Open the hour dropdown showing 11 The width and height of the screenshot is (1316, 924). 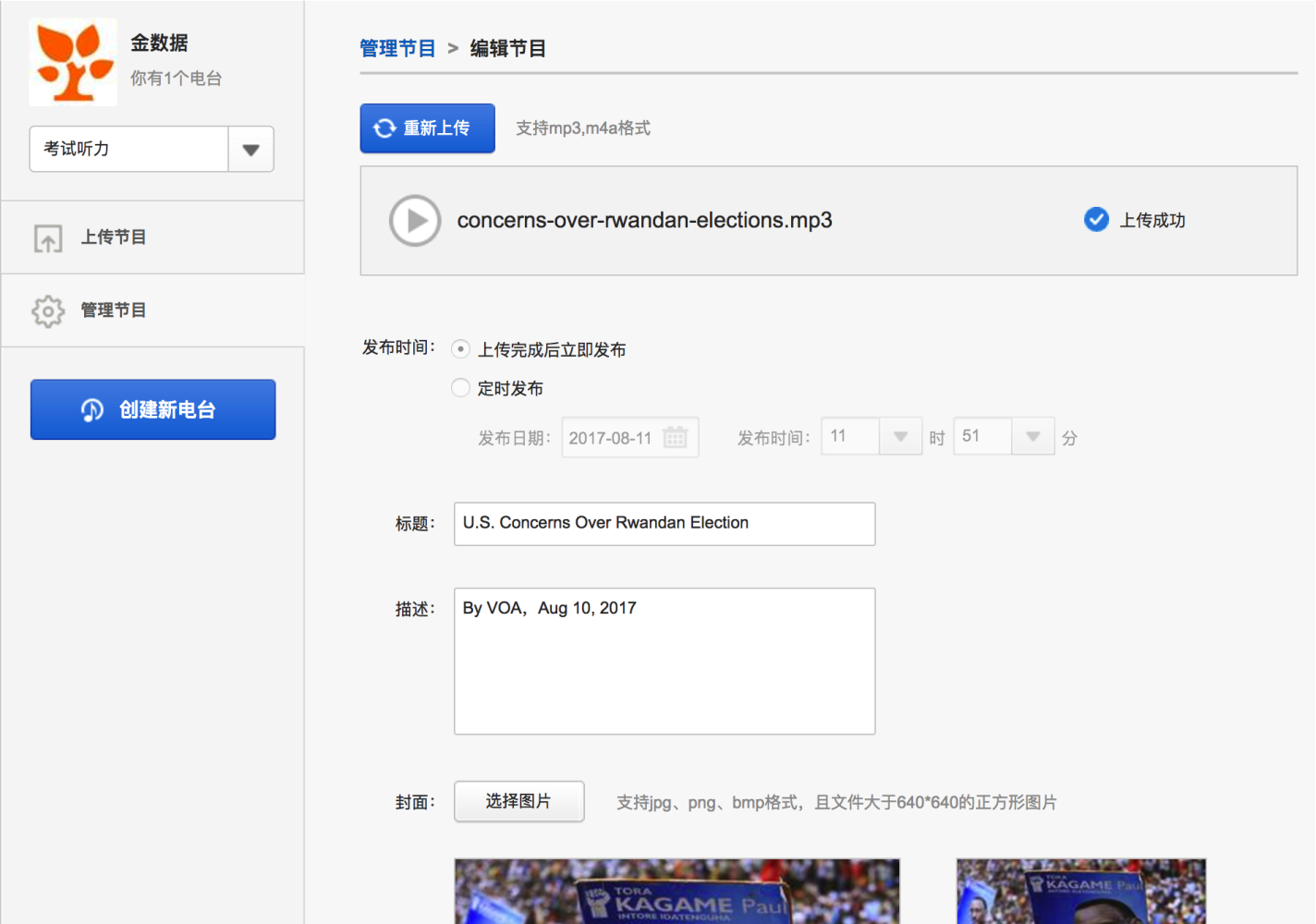(899, 436)
